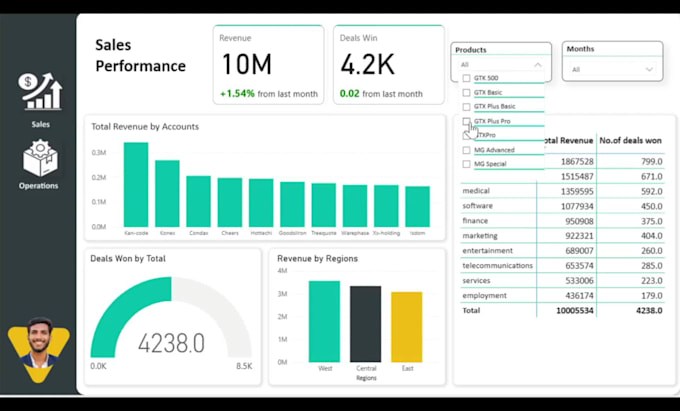Sort table by Total Revenue column header
The width and height of the screenshot is (680, 411).
567,140
